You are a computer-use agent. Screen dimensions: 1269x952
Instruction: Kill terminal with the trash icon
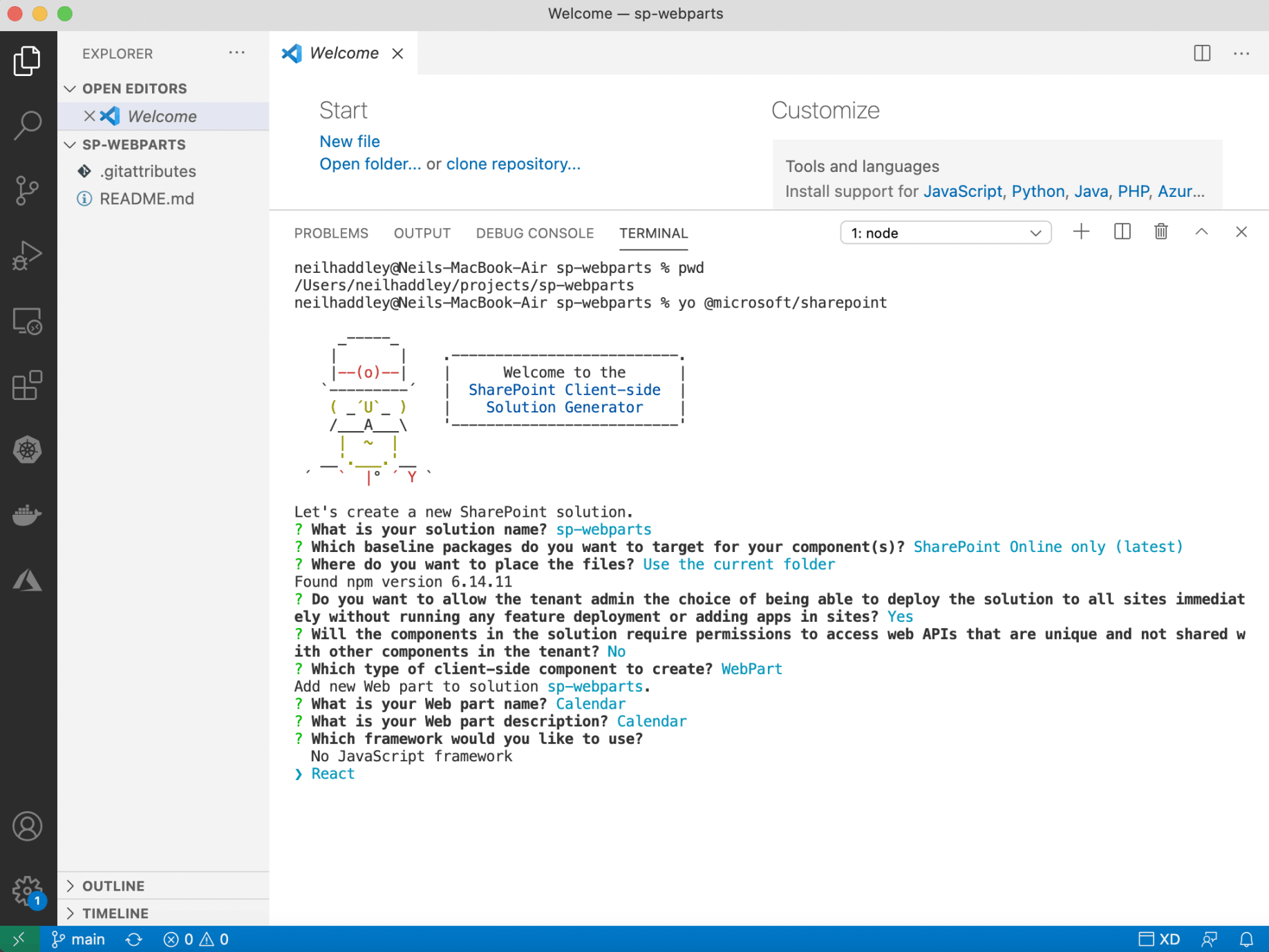pyautogui.click(x=1161, y=232)
